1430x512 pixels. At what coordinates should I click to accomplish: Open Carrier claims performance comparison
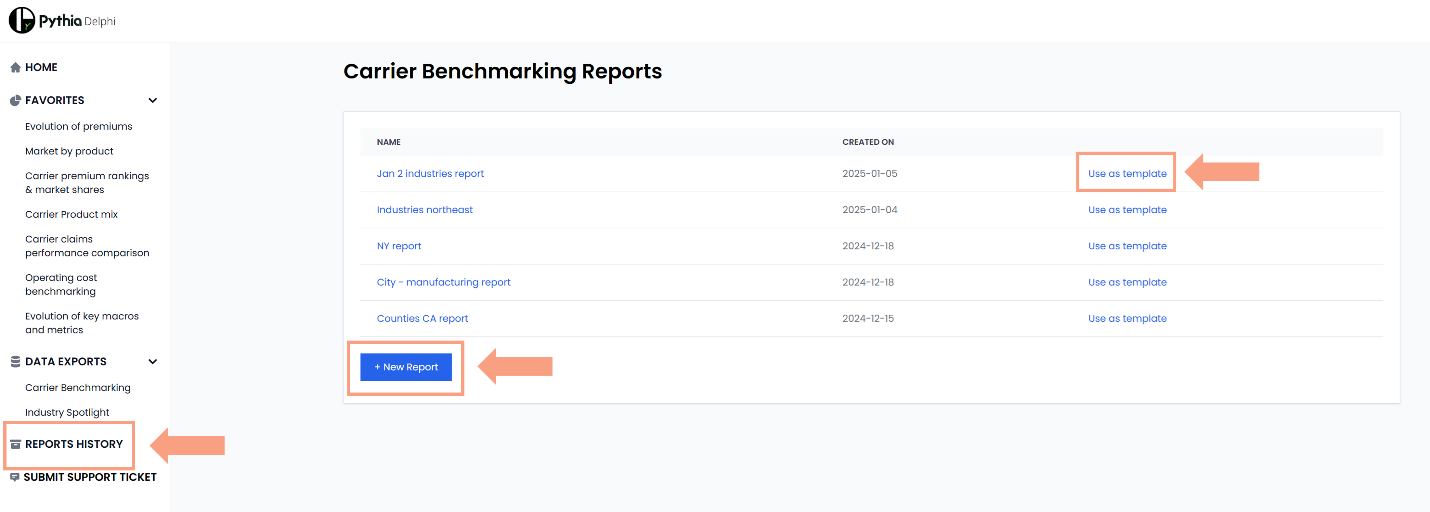87,246
